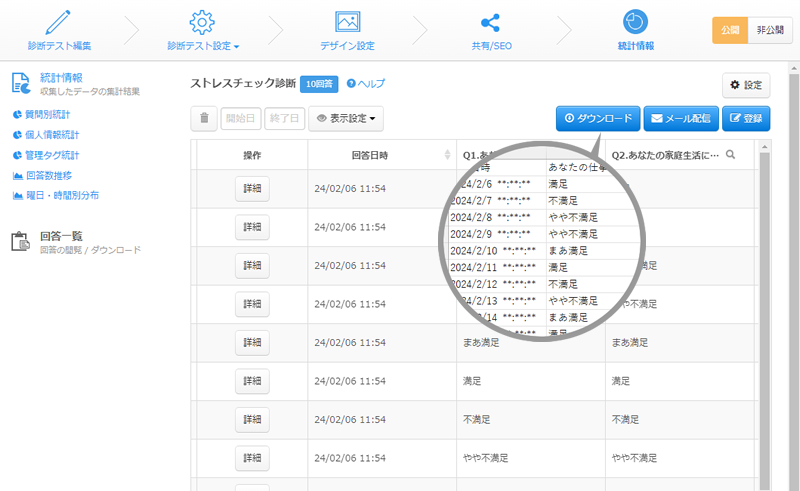800x491 pixels.
Task: Click the 設定 gear button
Action: pos(745,85)
